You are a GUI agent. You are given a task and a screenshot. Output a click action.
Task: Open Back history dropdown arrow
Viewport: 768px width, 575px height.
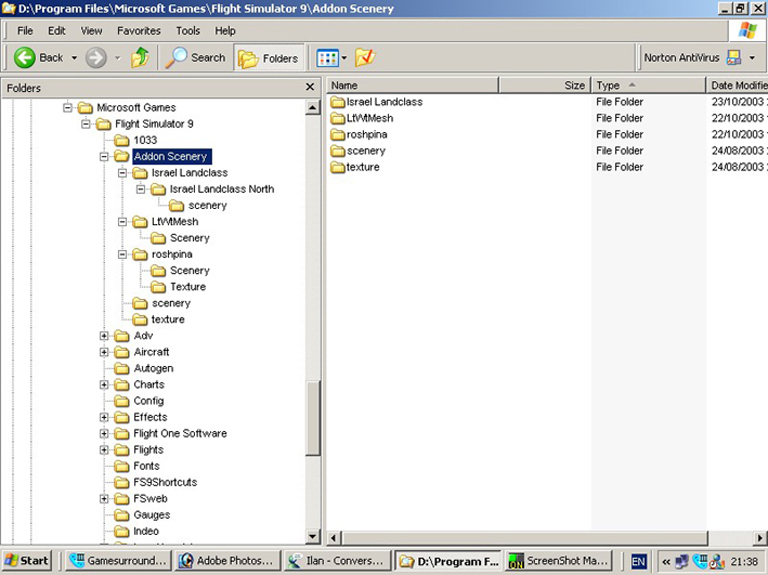click(x=74, y=58)
